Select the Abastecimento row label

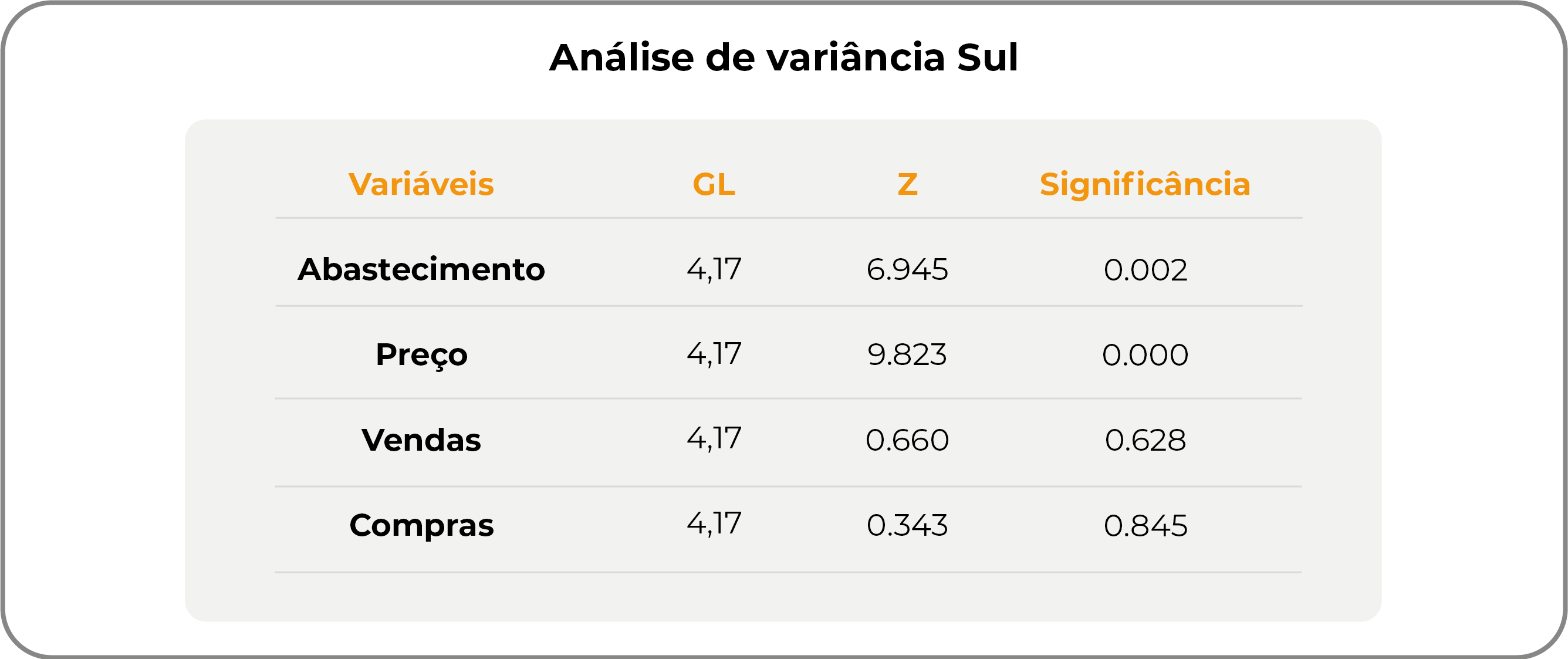point(421,269)
